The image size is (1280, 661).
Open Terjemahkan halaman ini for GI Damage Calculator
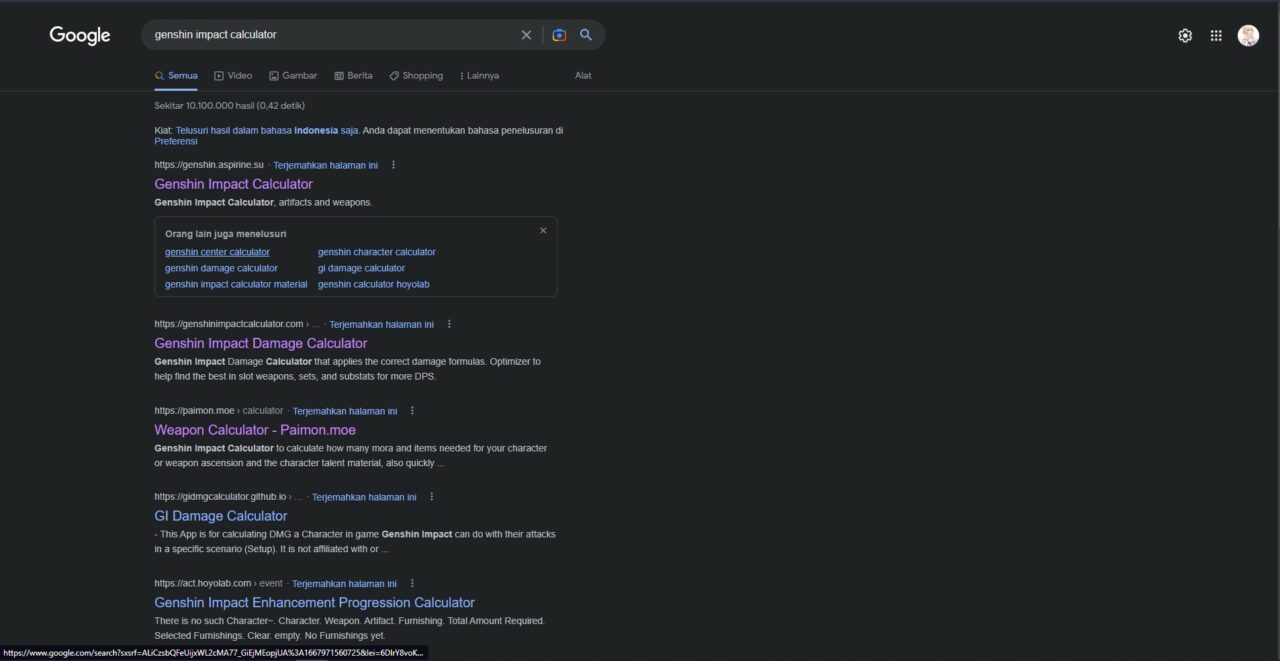click(364, 496)
